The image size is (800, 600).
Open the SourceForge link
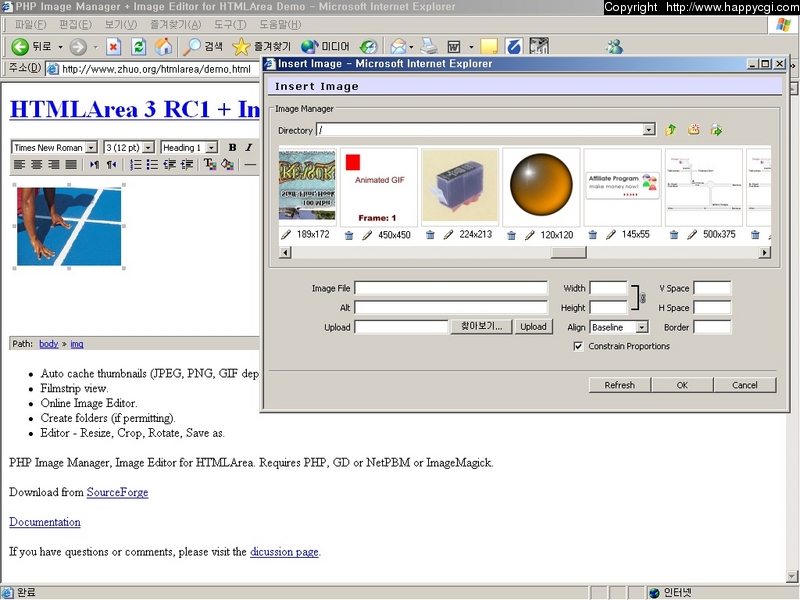click(x=117, y=492)
